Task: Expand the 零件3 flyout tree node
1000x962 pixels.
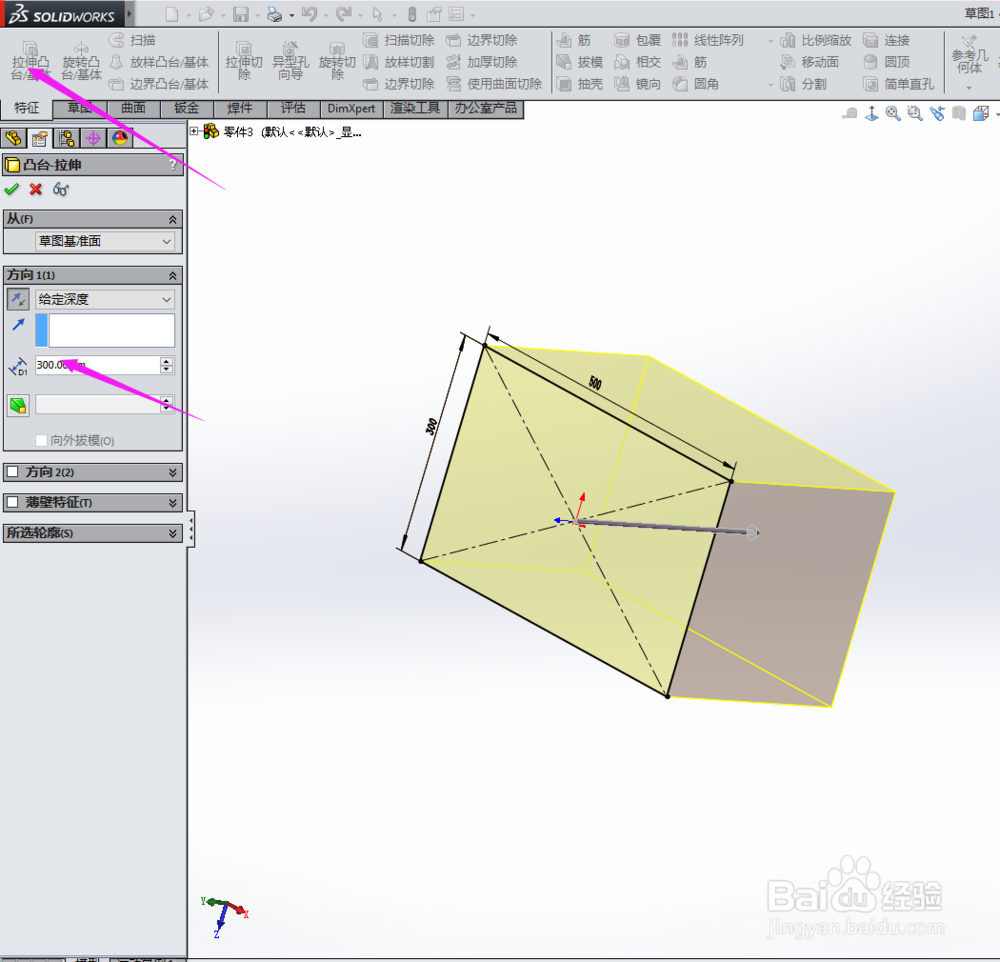Action: tap(194, 131)
